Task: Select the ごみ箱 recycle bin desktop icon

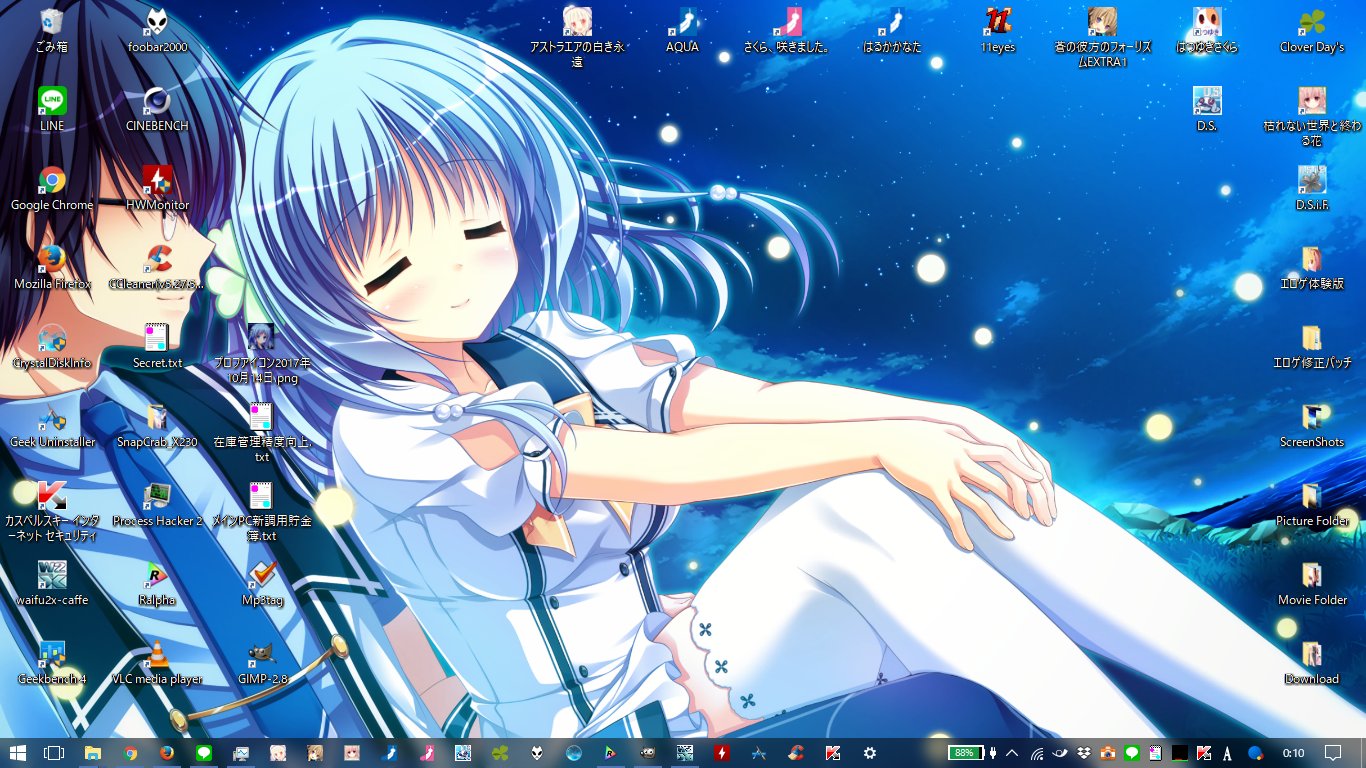Action: [51, 30]
